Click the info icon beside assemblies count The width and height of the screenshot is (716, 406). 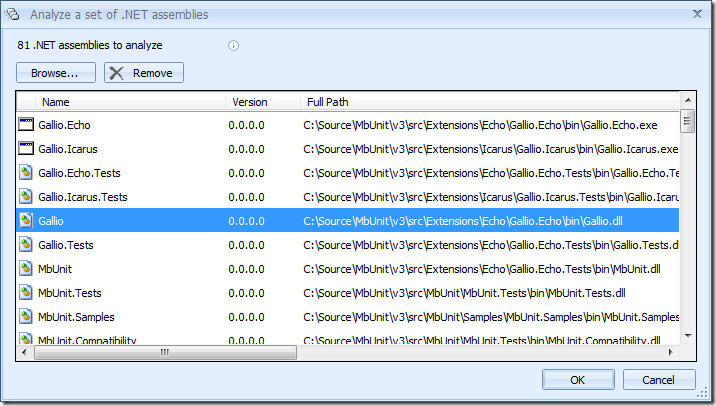[x=233, y=46]
